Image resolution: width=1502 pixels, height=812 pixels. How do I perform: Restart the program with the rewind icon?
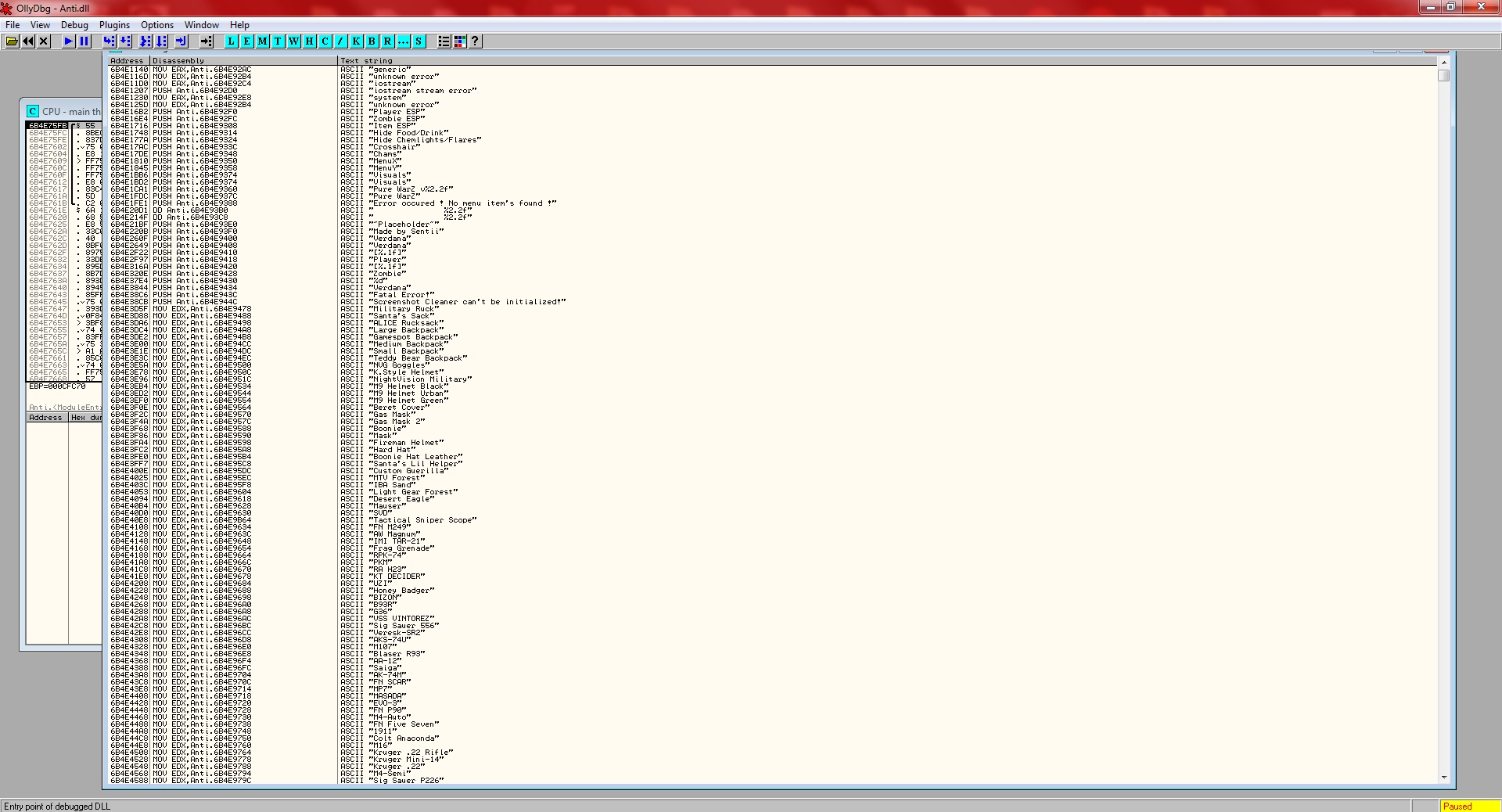(28, 41)
